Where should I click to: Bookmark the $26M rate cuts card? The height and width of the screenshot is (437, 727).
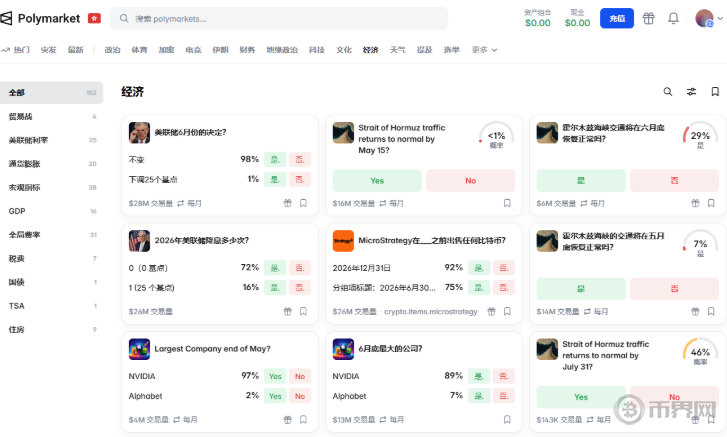303,311
